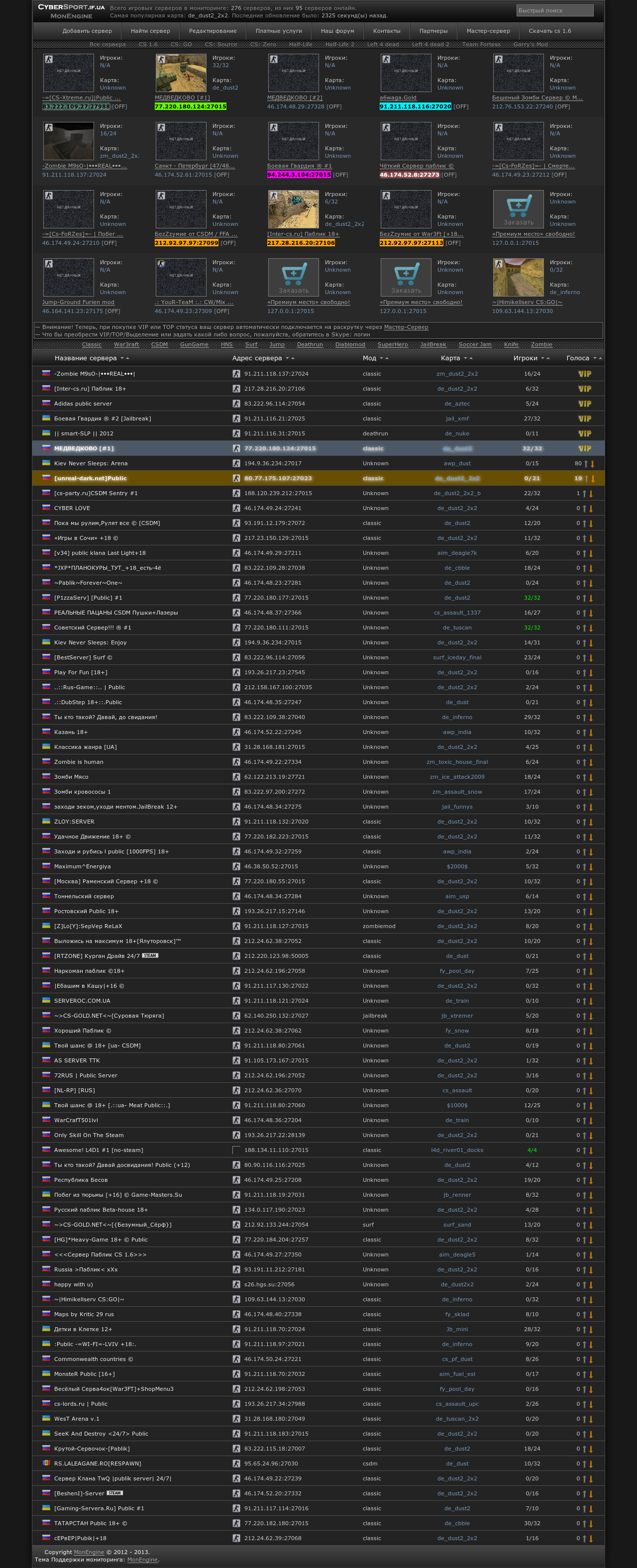637x1568 pixels.
Task: Open Добавить сервер menu item
Action: [87, 31]
